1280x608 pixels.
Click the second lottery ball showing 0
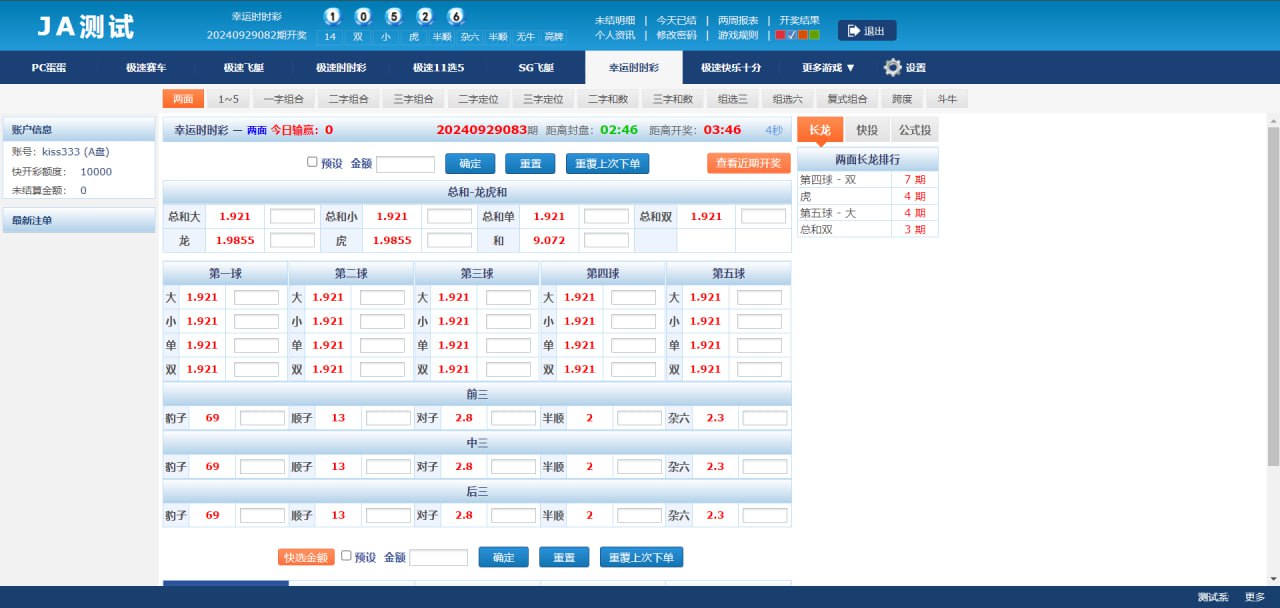coord(363,17)
